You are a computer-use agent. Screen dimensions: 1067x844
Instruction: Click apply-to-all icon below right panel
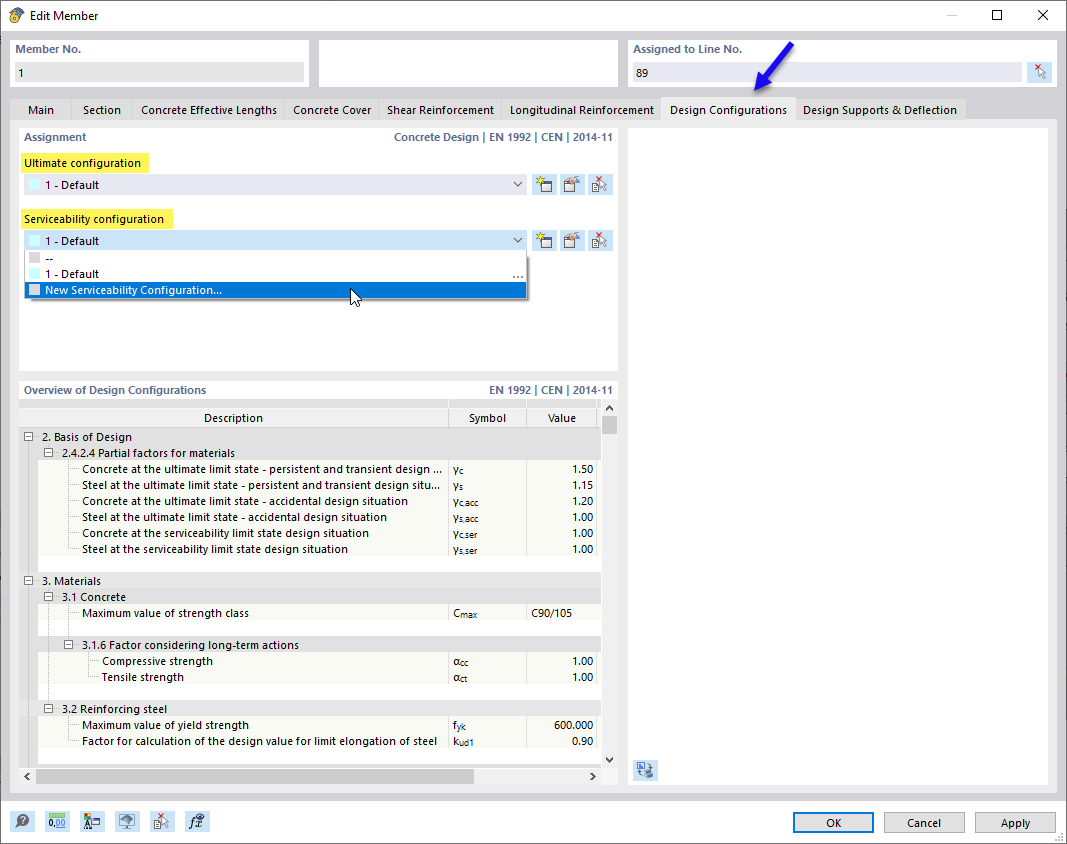pyautogui.click(x=644, y=770)
